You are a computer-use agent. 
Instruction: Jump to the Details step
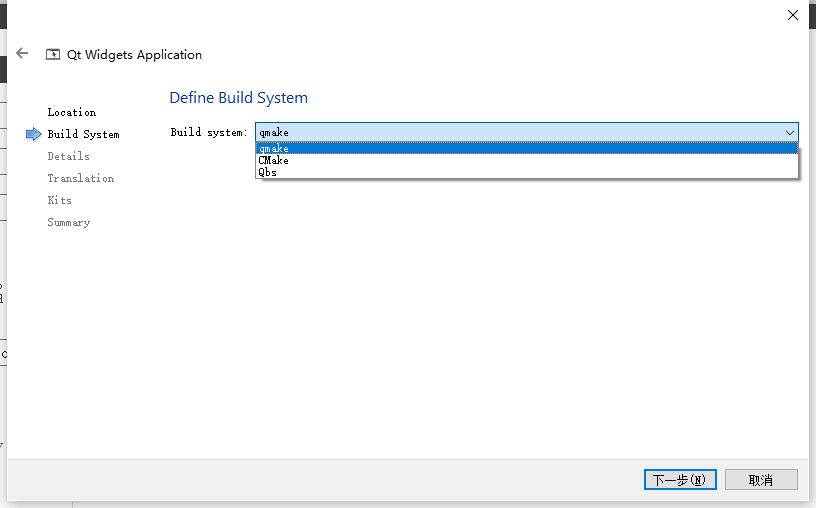69,156
